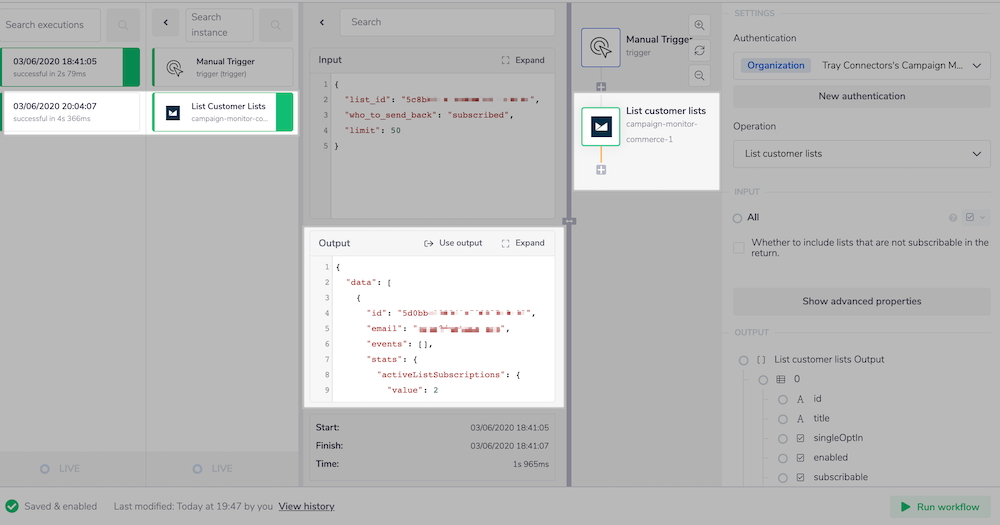Open the Authentication dropdown
Screen dimensions: 1000x525
tap(861, 66)
